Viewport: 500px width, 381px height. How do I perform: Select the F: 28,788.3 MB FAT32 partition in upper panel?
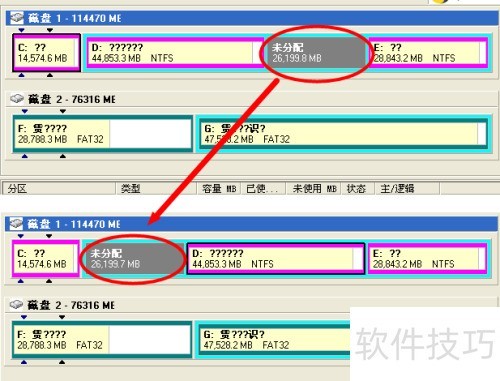[x=103, y=134]
